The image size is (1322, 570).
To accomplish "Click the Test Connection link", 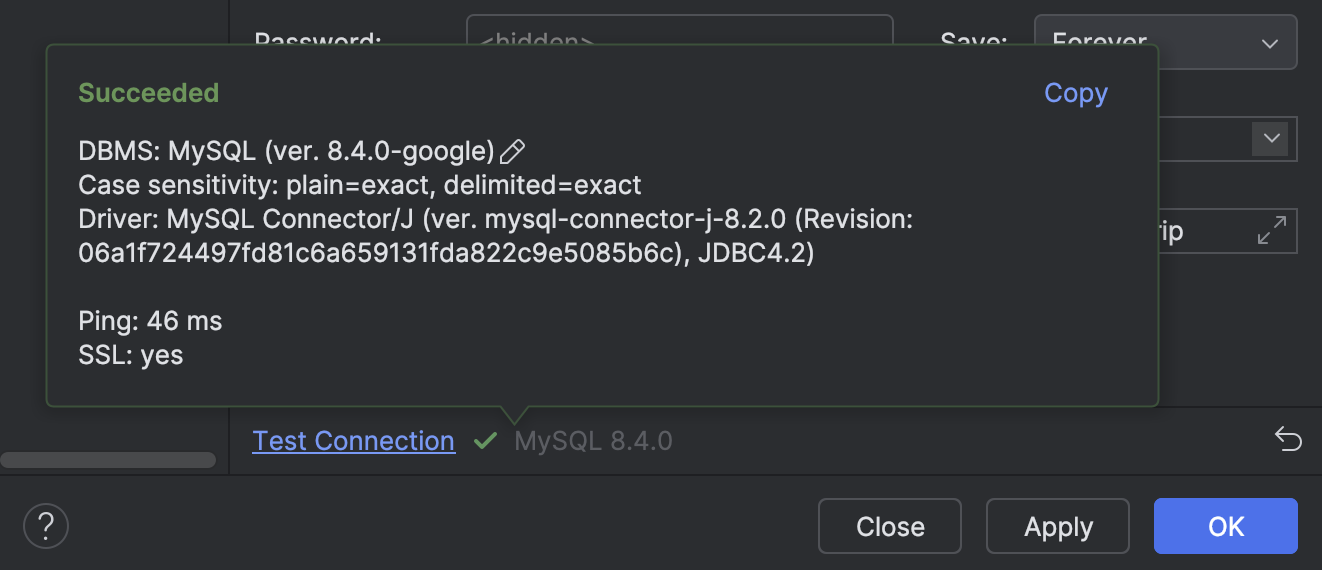I will point(353,441).
